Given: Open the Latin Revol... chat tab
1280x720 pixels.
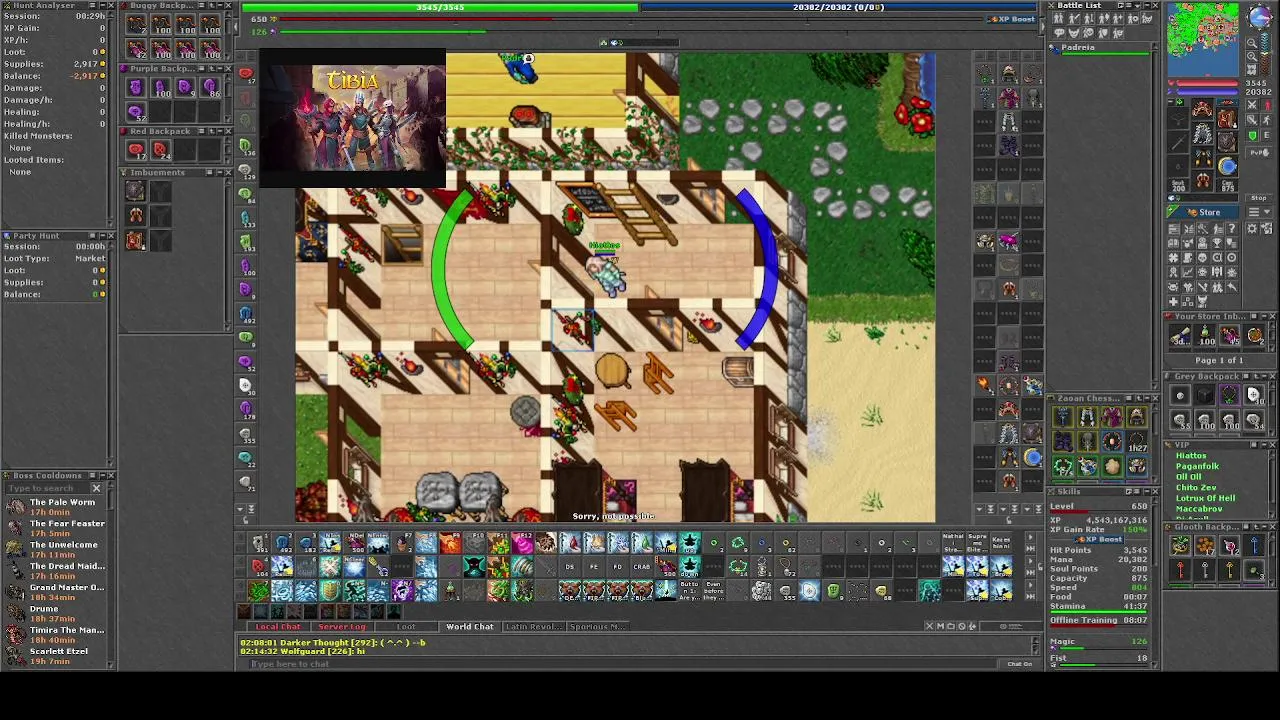Looking at the screenshot, I should [534, 627].
